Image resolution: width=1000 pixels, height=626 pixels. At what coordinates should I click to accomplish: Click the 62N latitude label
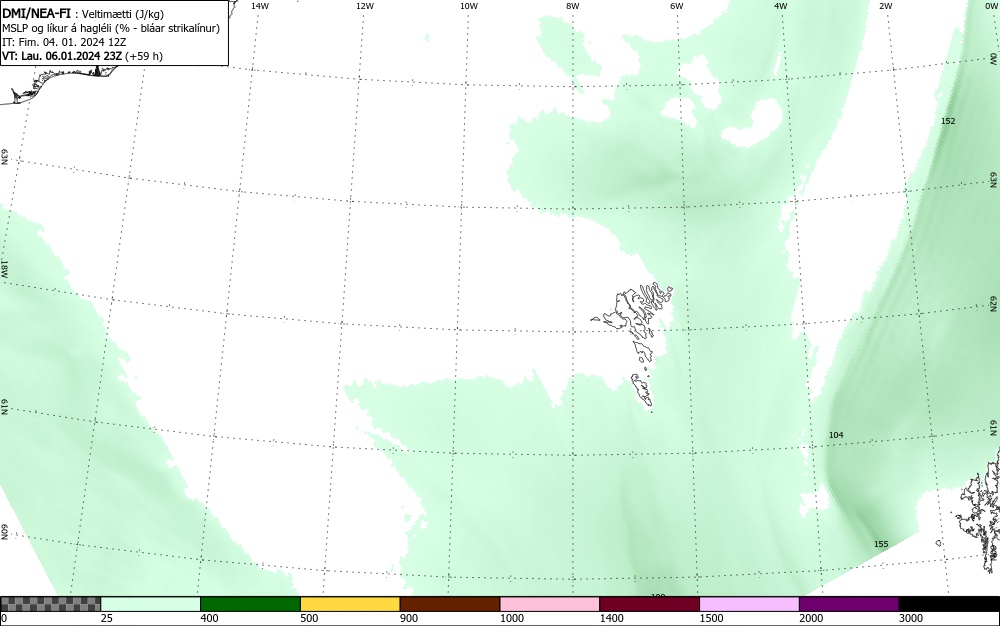994,304
